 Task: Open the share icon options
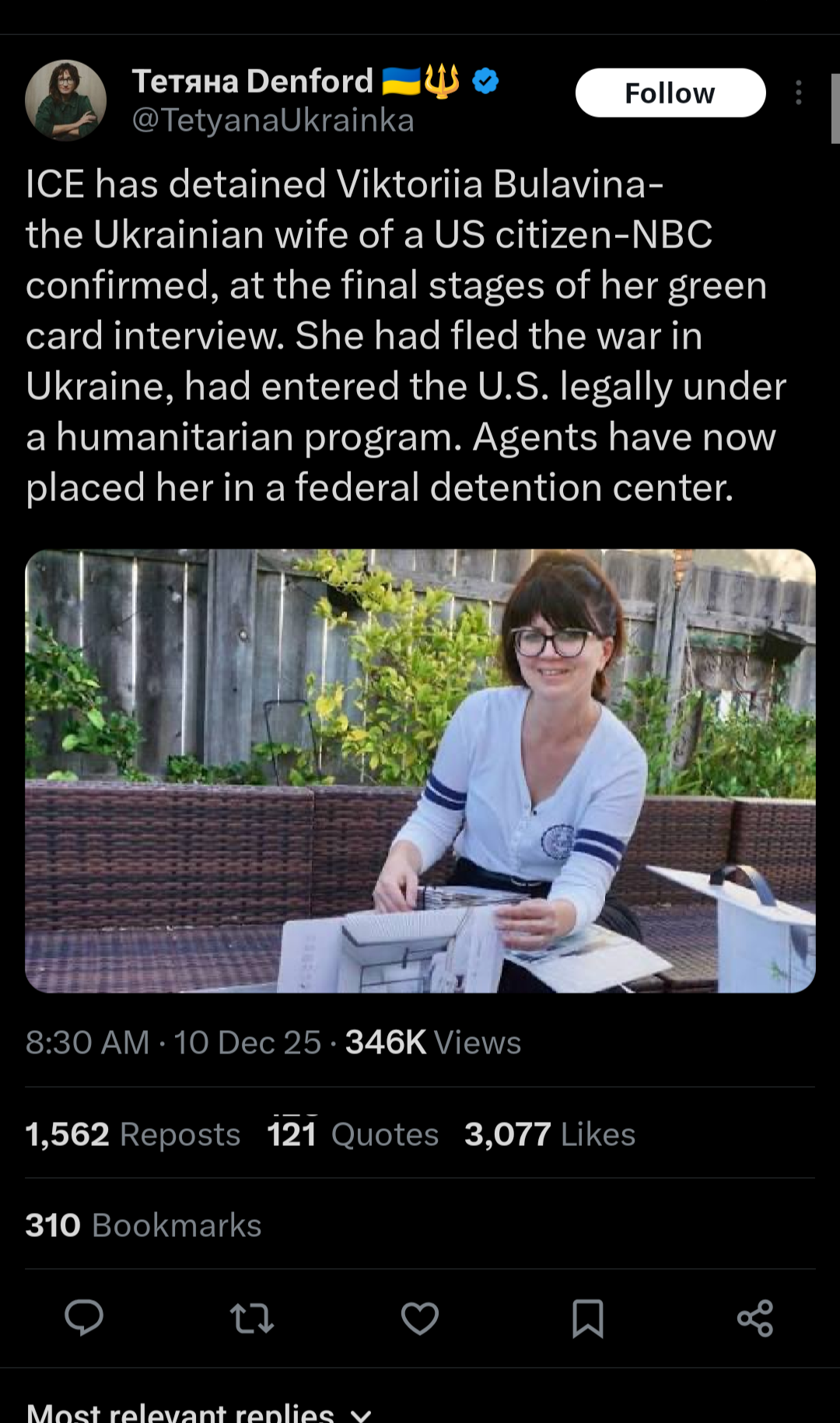point(755,1318)
